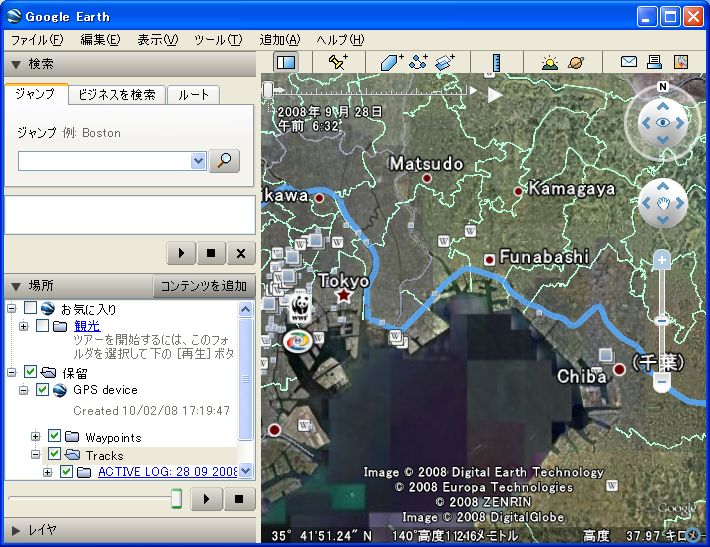Clear search results with X button

click(241, 253)
